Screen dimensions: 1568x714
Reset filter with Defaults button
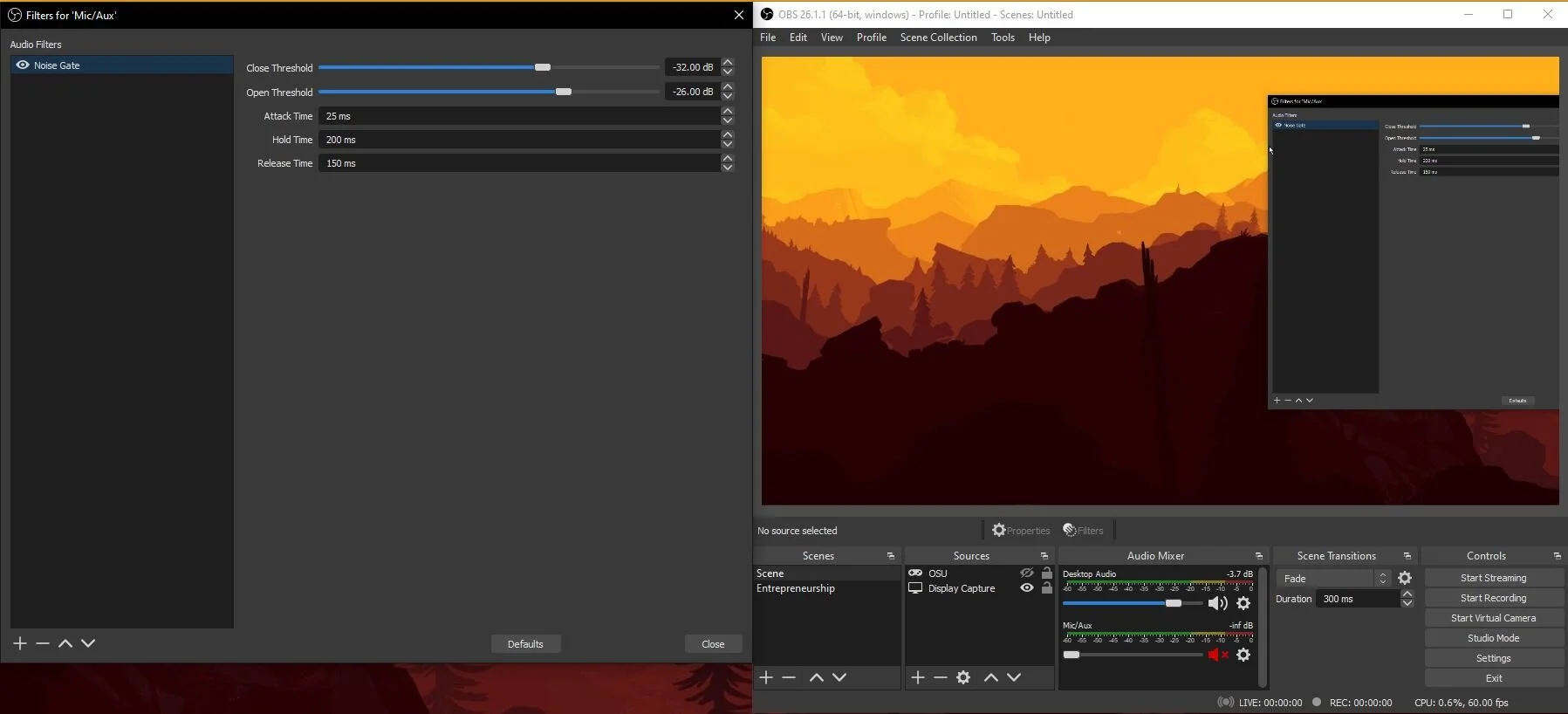coord(525,644)
